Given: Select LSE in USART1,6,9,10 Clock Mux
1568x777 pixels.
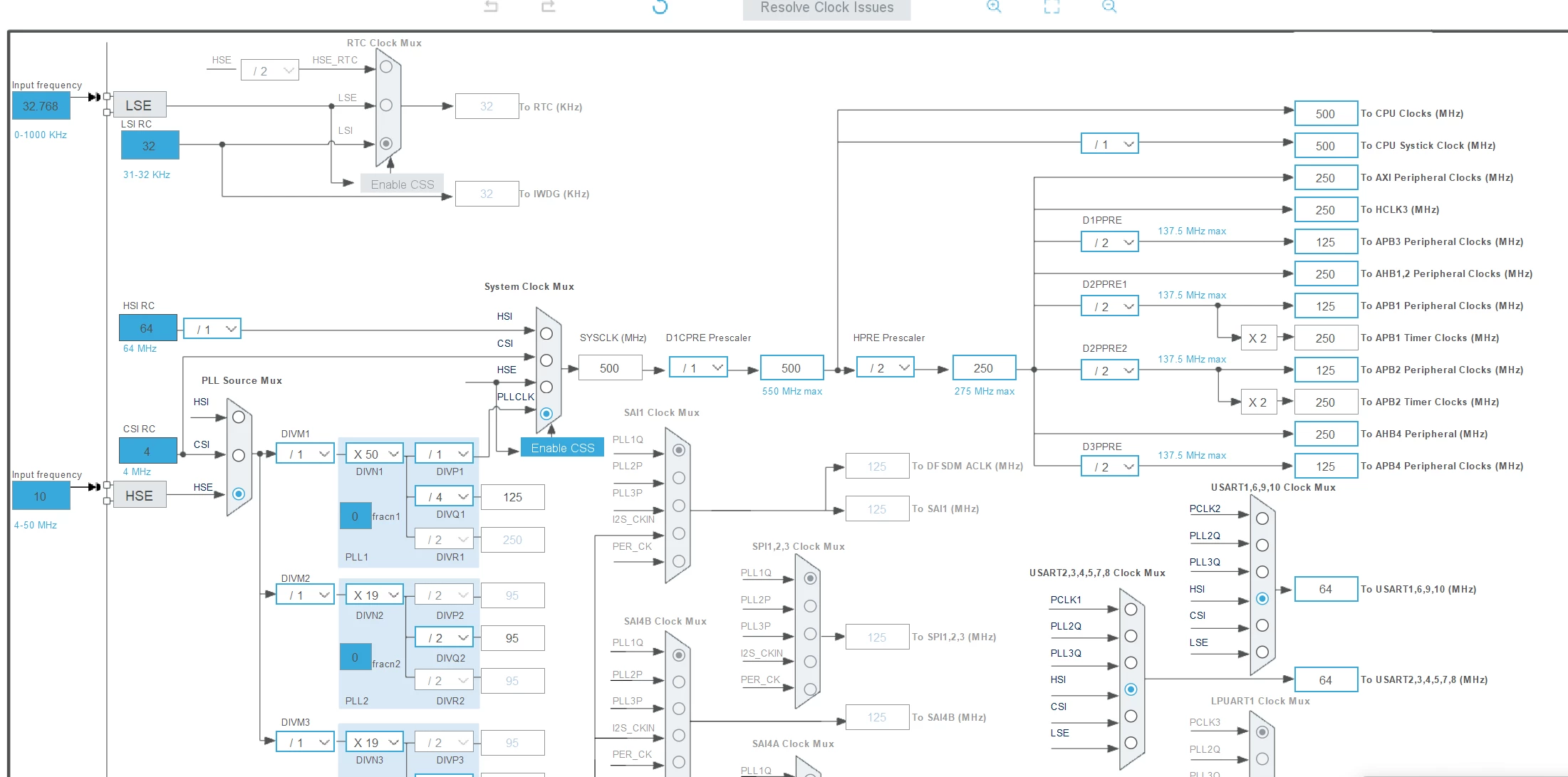Looking at the screenshot, I should (1262, 652).
